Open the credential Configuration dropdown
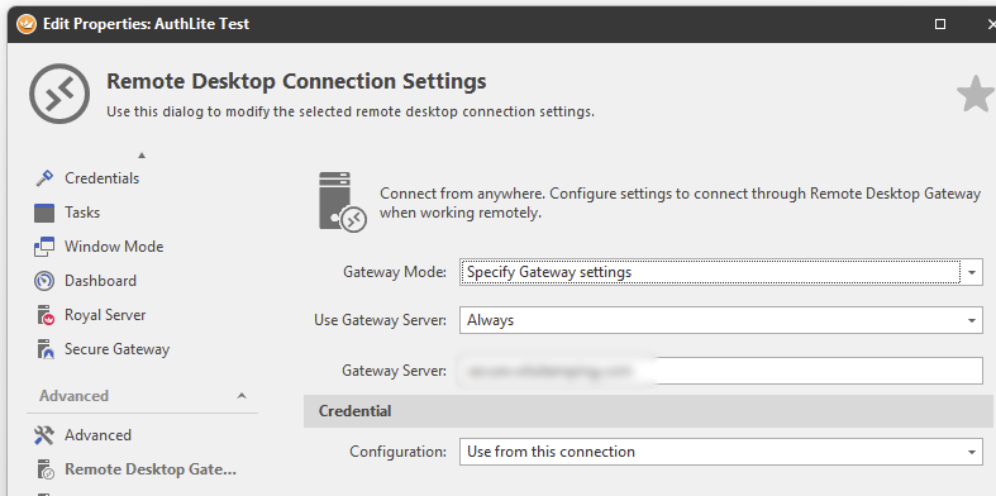Image resolution: width=996 pixels, height=496 pixels. click(971, 452)
